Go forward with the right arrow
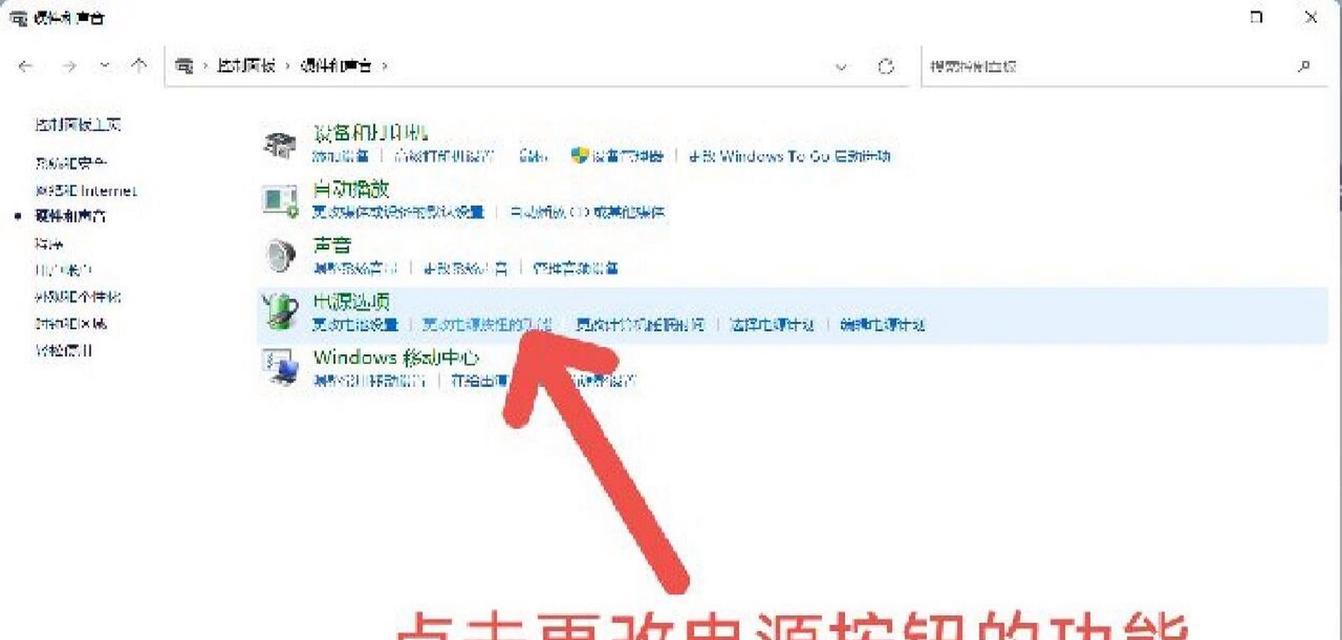1342x640 pixels. [x=68, y=66]
